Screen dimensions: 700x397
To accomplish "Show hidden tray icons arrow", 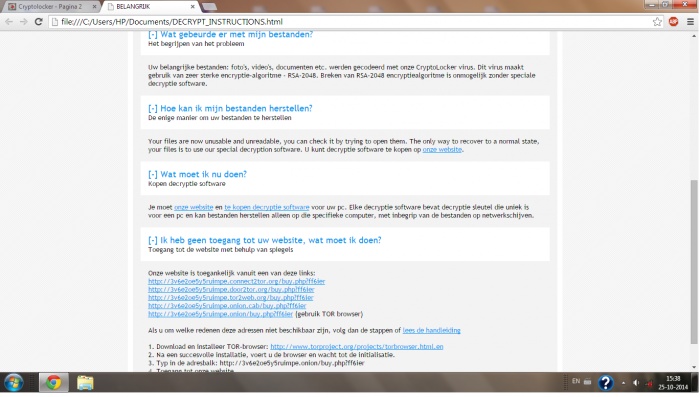I will coord(623,383).
